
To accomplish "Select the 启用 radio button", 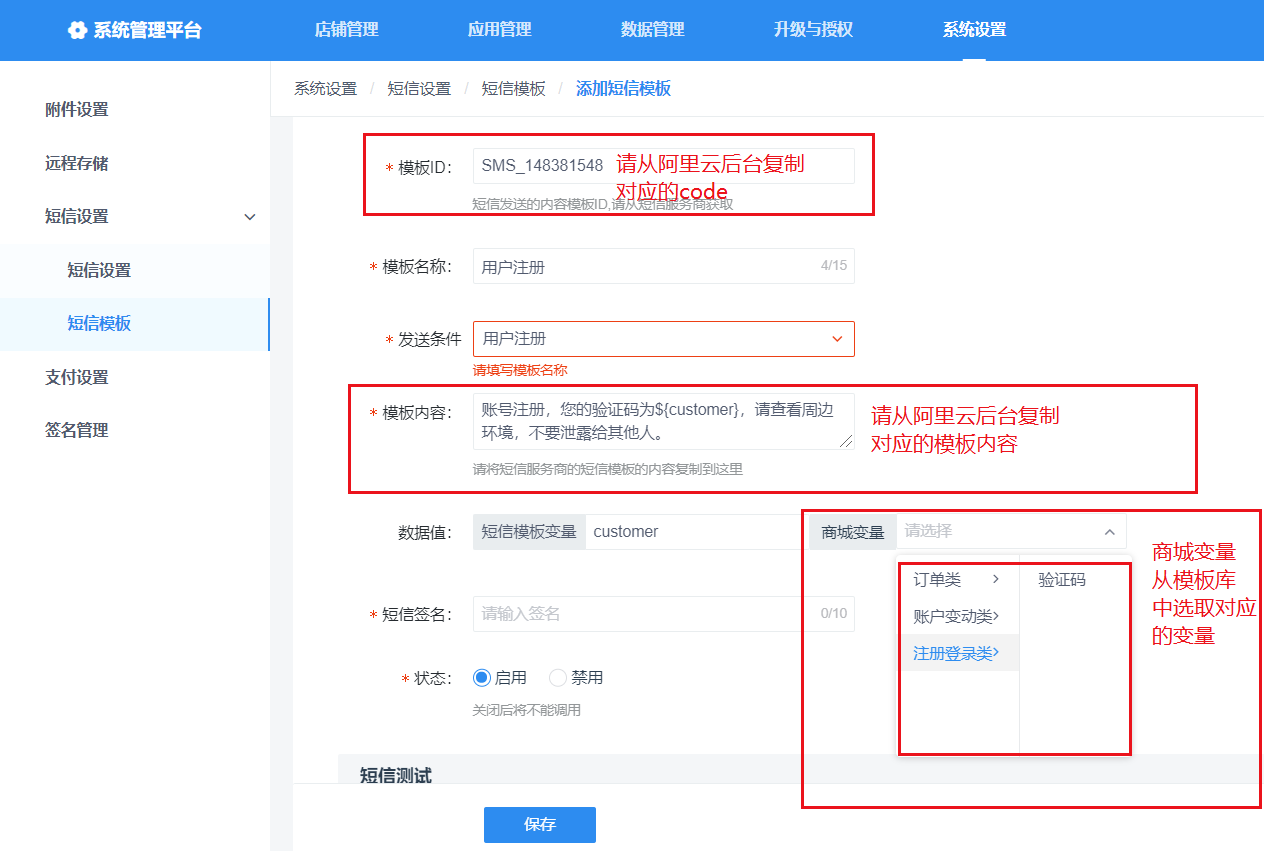I will 482,678.
